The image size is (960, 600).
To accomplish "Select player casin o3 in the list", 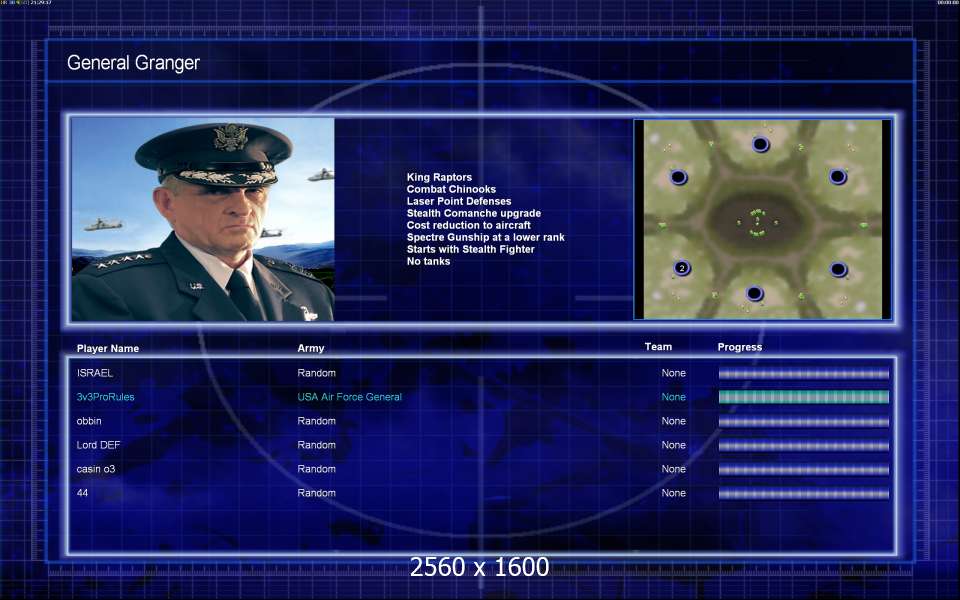I will pos(96,469).
